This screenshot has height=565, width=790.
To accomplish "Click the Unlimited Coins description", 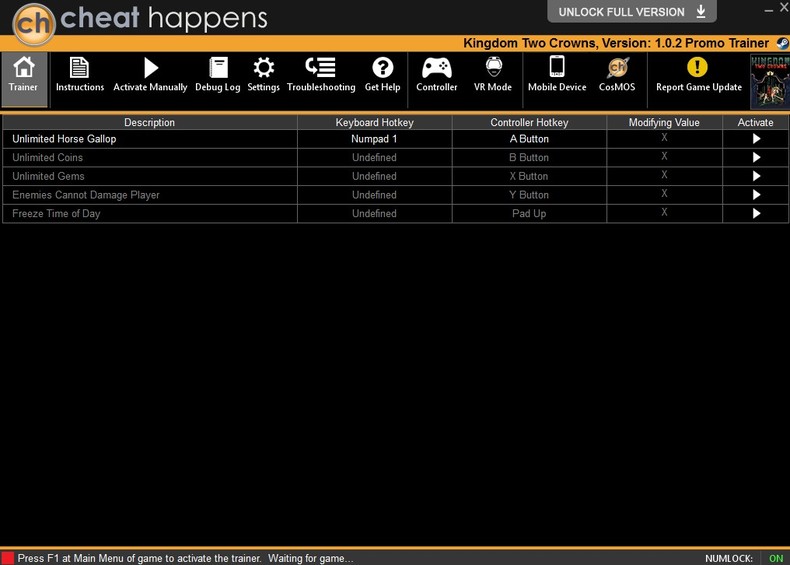I will pos(47,158).
